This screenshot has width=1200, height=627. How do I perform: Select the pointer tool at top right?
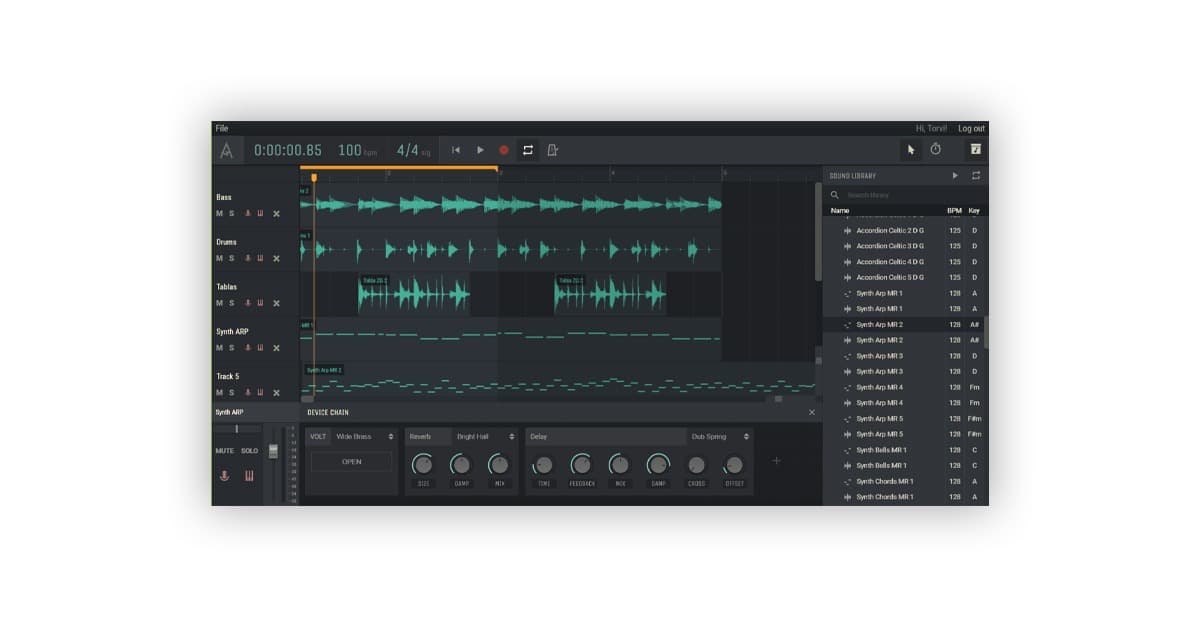912,150
